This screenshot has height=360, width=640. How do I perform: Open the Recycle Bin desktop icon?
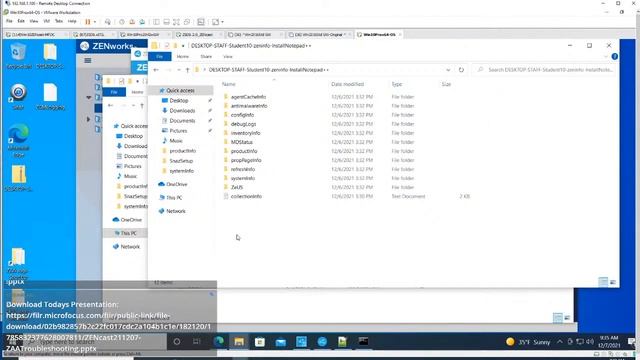[18, 56]
